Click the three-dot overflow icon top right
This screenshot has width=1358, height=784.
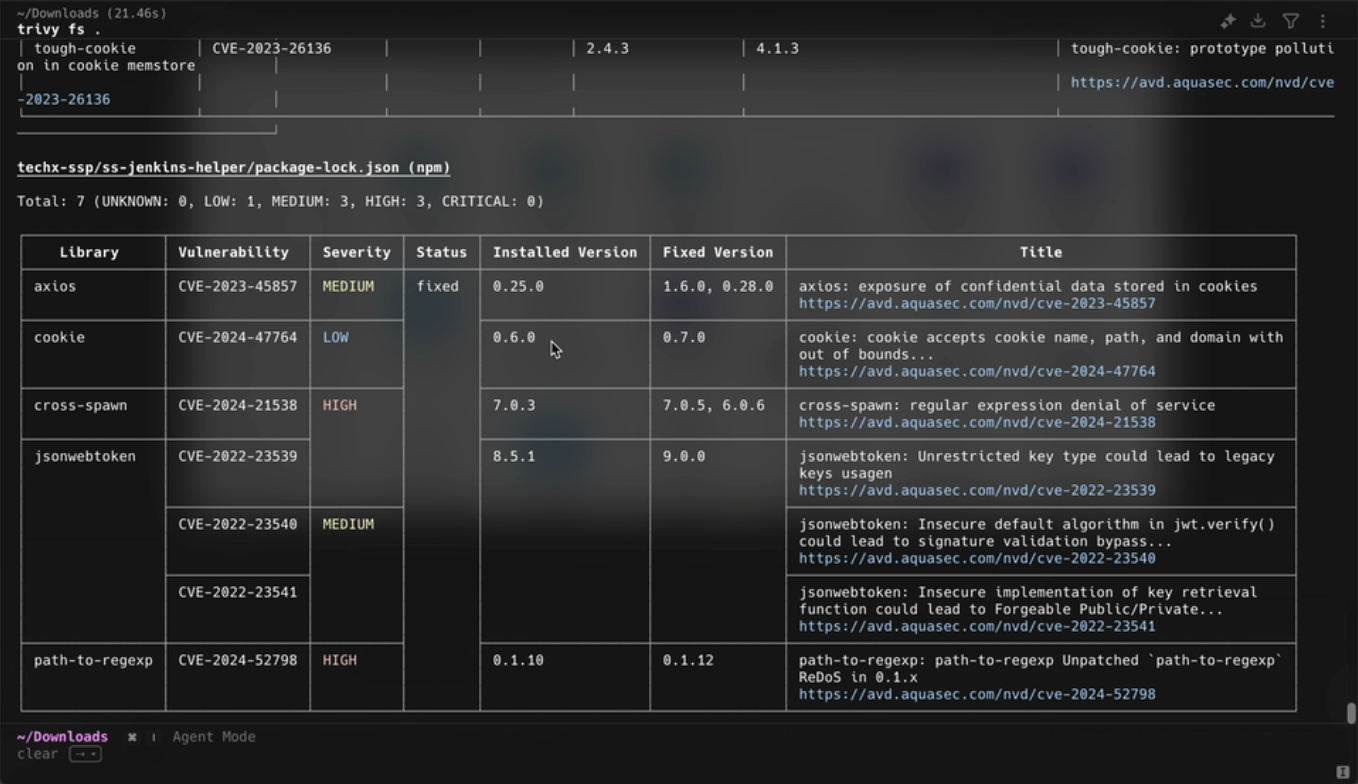pyautogui.click(x=1323, y=20)
